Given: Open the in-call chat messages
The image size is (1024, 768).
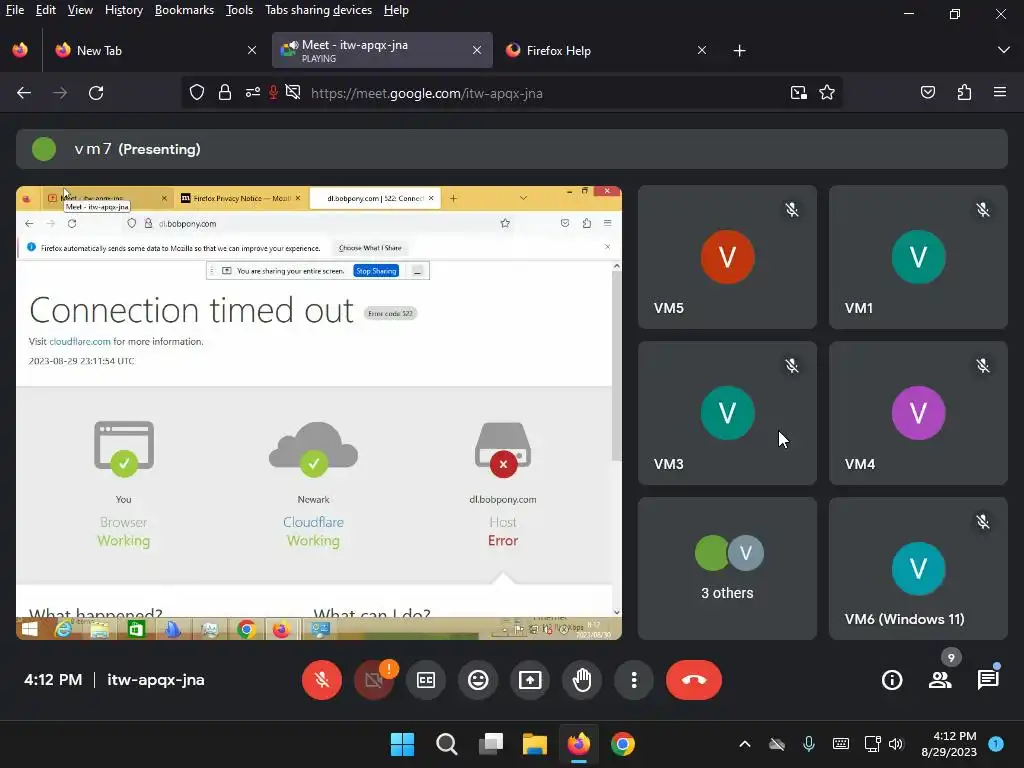Looking at the screenshot, I should tap(988, 680).
